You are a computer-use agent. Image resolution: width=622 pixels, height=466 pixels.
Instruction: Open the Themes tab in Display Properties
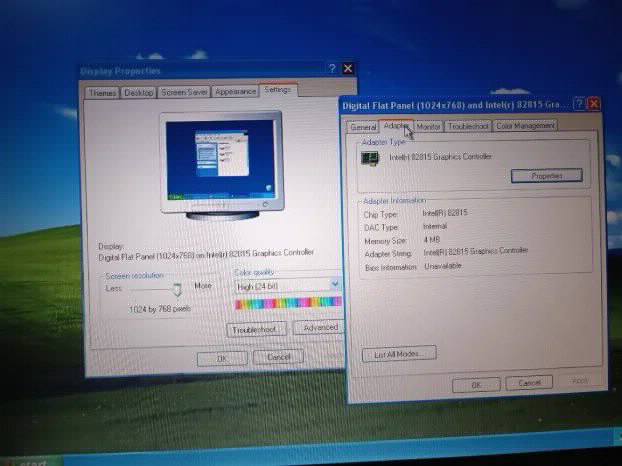pos(102,93)
